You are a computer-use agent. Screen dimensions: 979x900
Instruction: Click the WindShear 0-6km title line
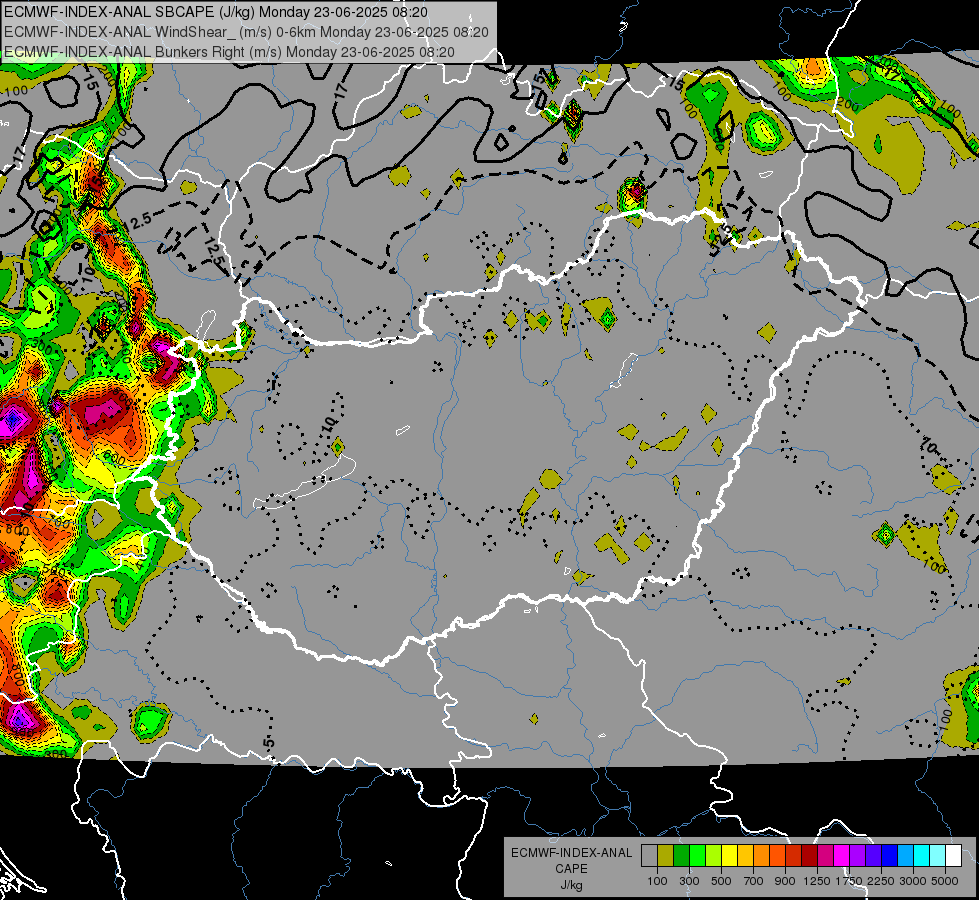(246, 32)
